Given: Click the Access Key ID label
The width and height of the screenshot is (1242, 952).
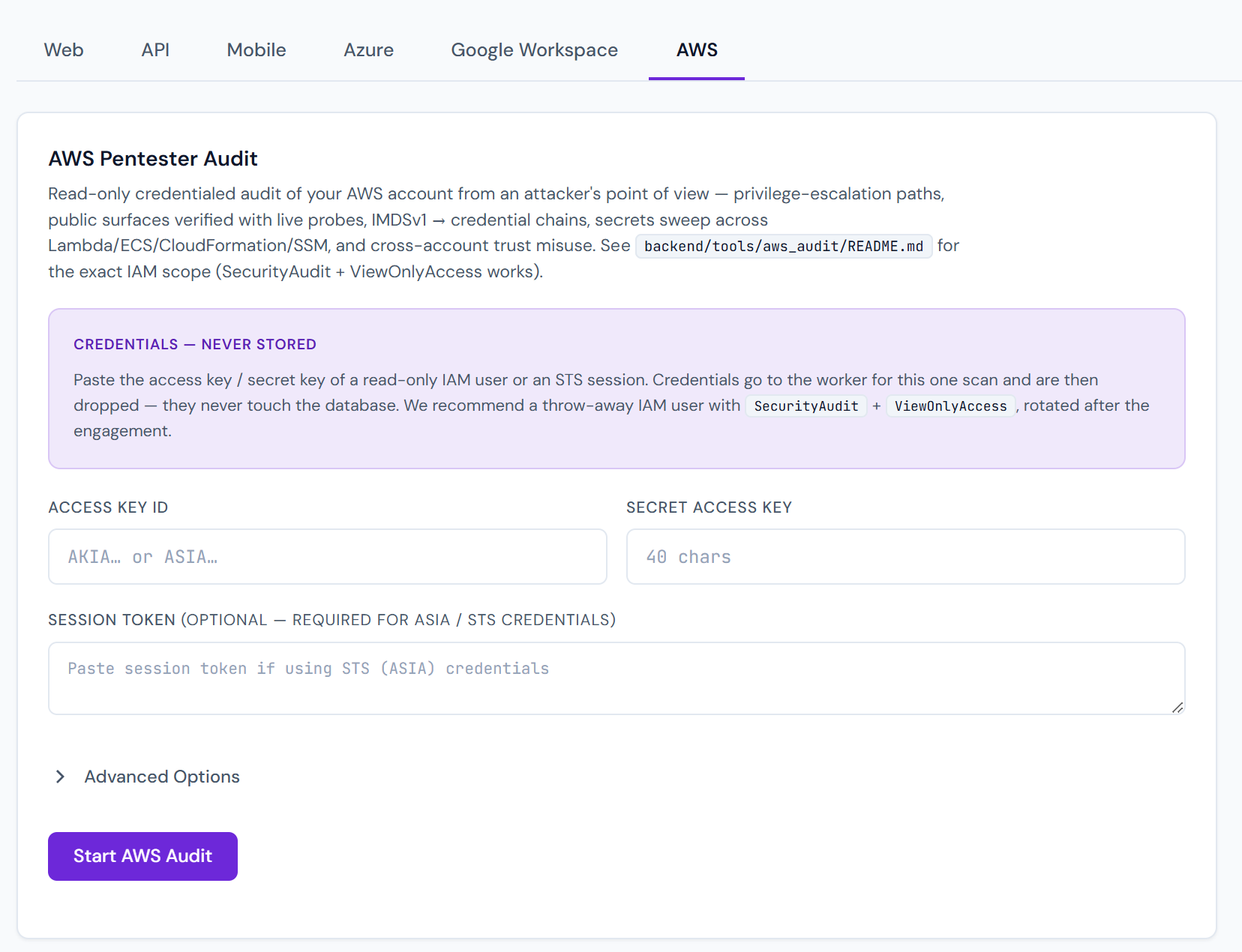Looking at the screenshot, I should click(108, 507).
